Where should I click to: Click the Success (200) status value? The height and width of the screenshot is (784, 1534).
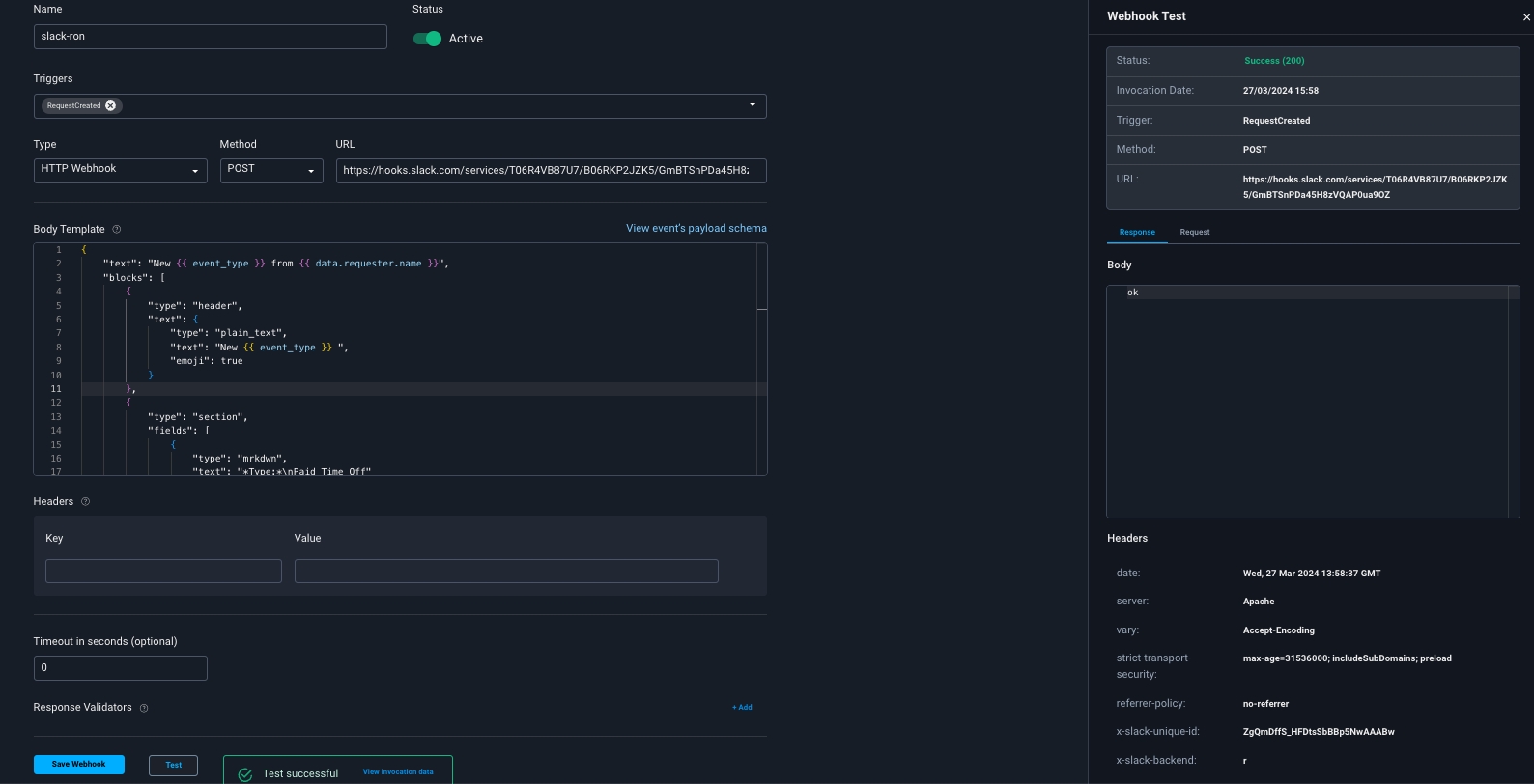pos(1274,61)
